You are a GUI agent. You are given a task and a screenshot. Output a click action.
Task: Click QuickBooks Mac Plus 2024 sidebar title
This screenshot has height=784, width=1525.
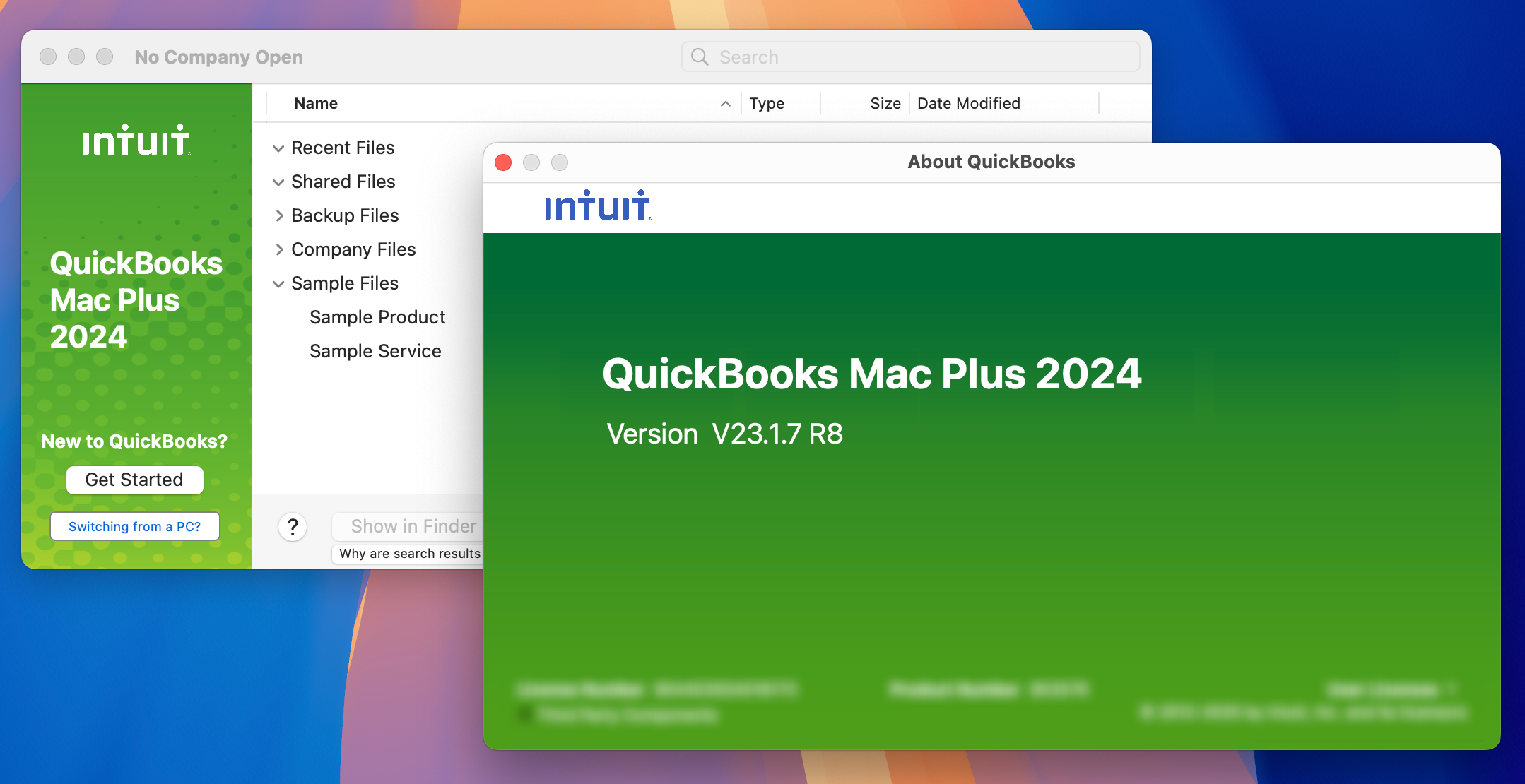136,299
